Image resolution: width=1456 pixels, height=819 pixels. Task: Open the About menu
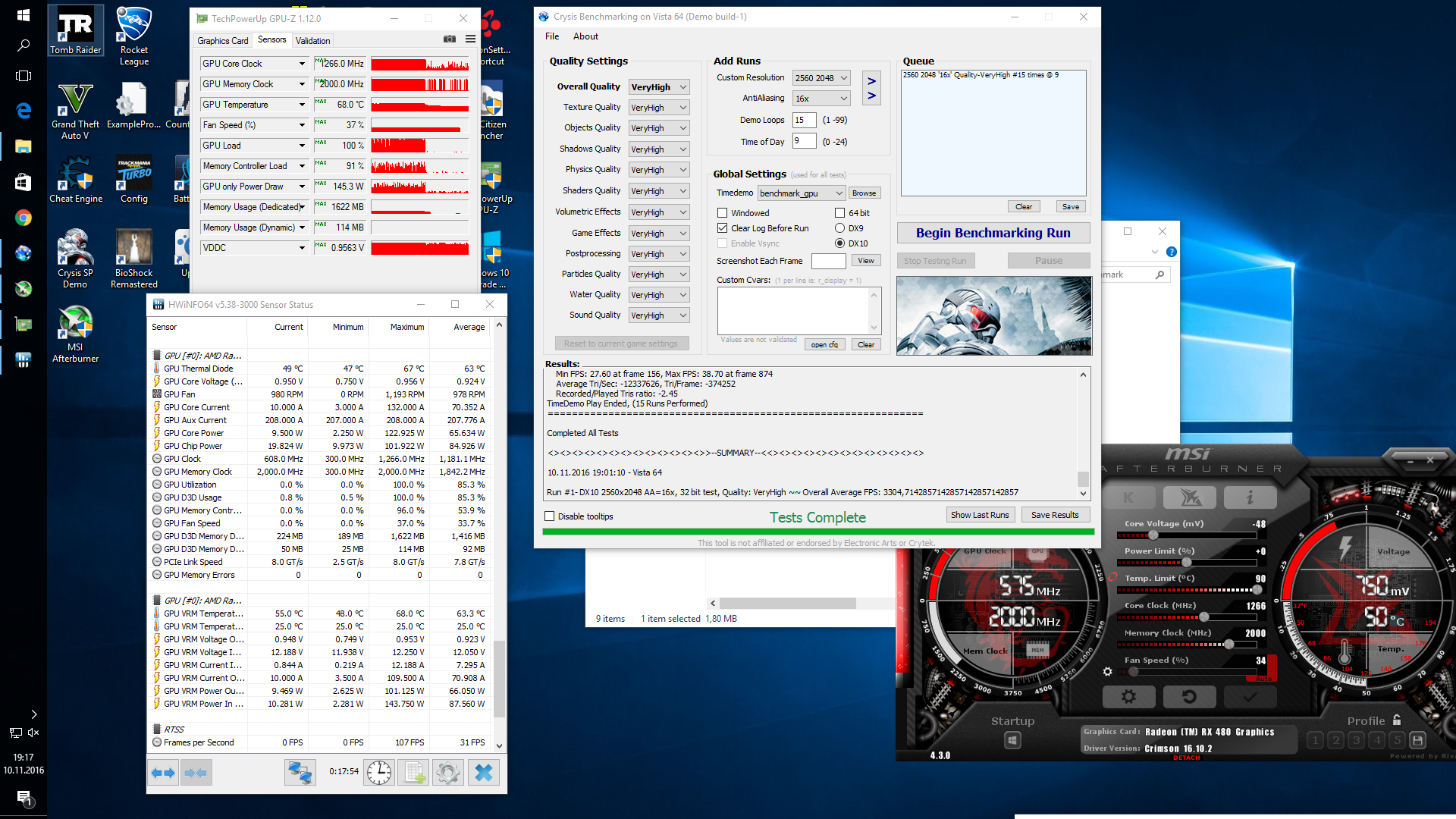pyautogui.click(x=585, y=36)
